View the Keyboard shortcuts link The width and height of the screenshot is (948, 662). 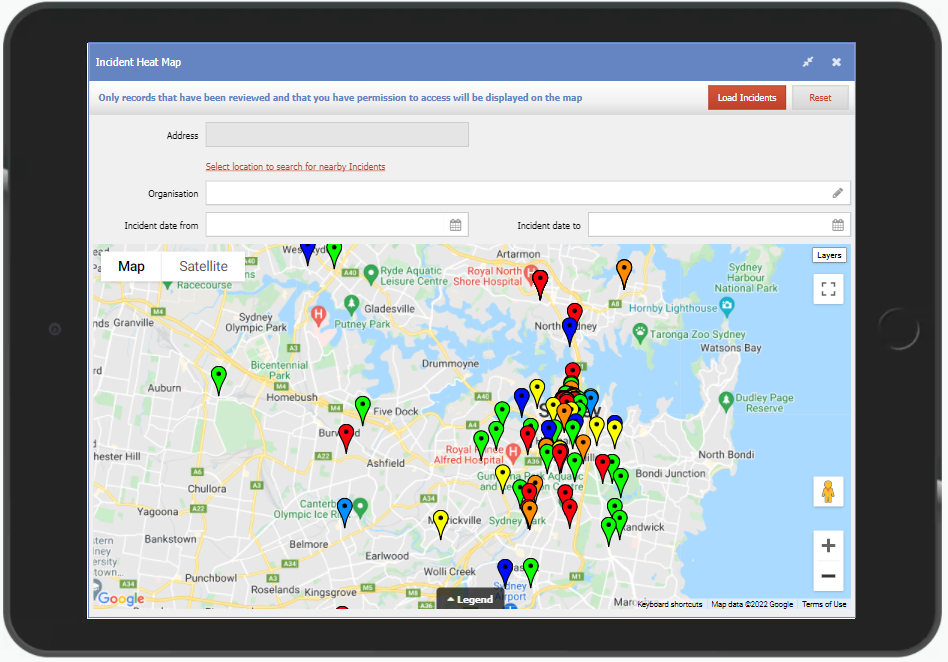[x=668, y=604]
